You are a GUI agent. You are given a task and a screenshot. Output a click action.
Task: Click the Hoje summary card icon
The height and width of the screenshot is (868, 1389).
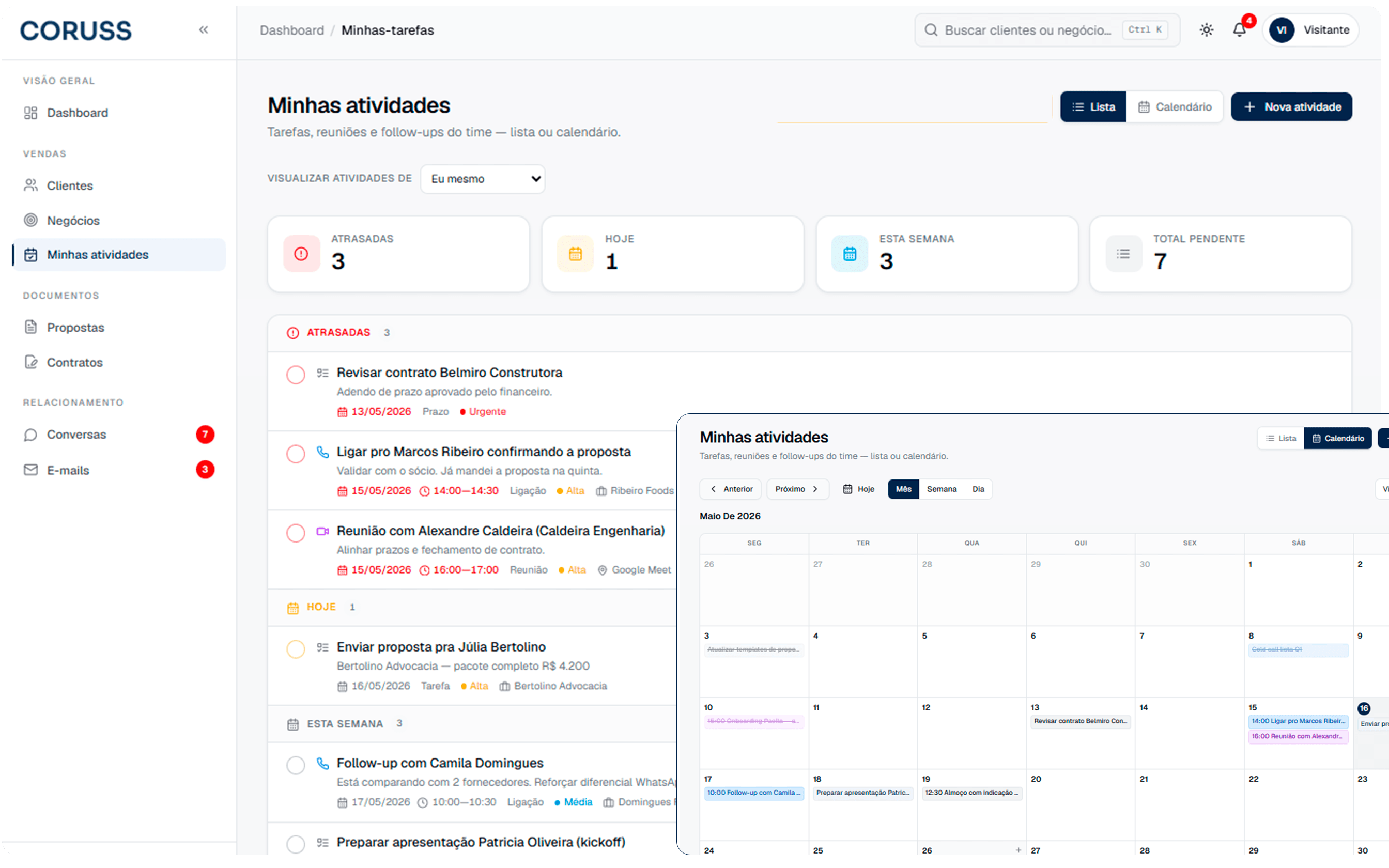pyautogui.click(x=575, y=254)
